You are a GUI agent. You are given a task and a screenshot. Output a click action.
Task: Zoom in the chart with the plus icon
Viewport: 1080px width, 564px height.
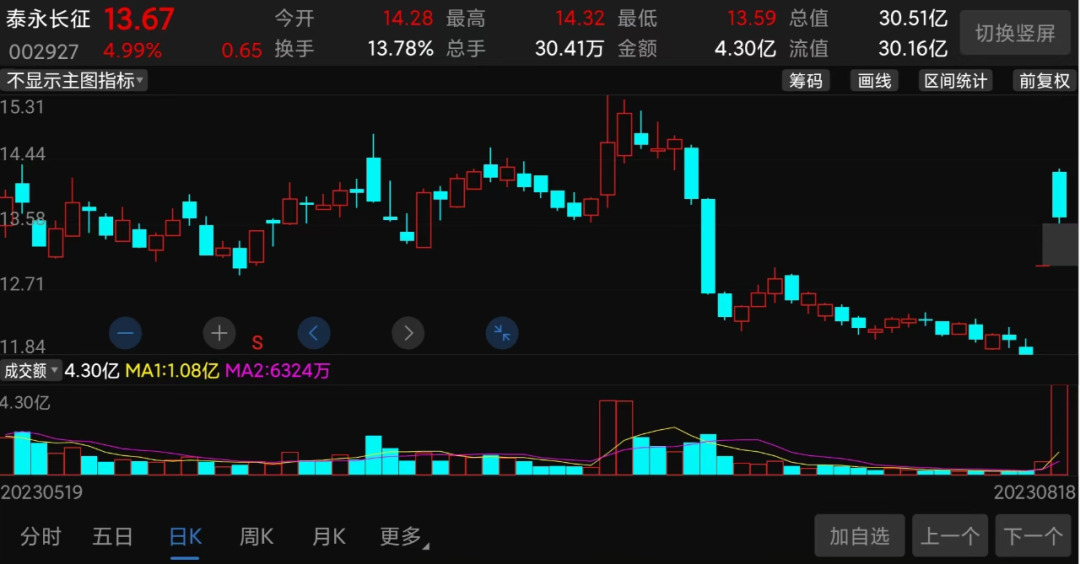click(219, 333)
